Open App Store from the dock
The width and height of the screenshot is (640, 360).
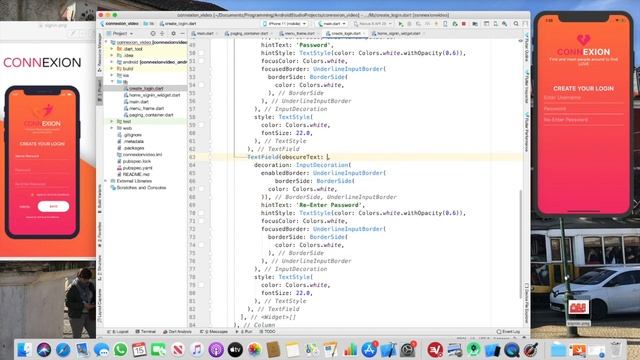[369, 350]
